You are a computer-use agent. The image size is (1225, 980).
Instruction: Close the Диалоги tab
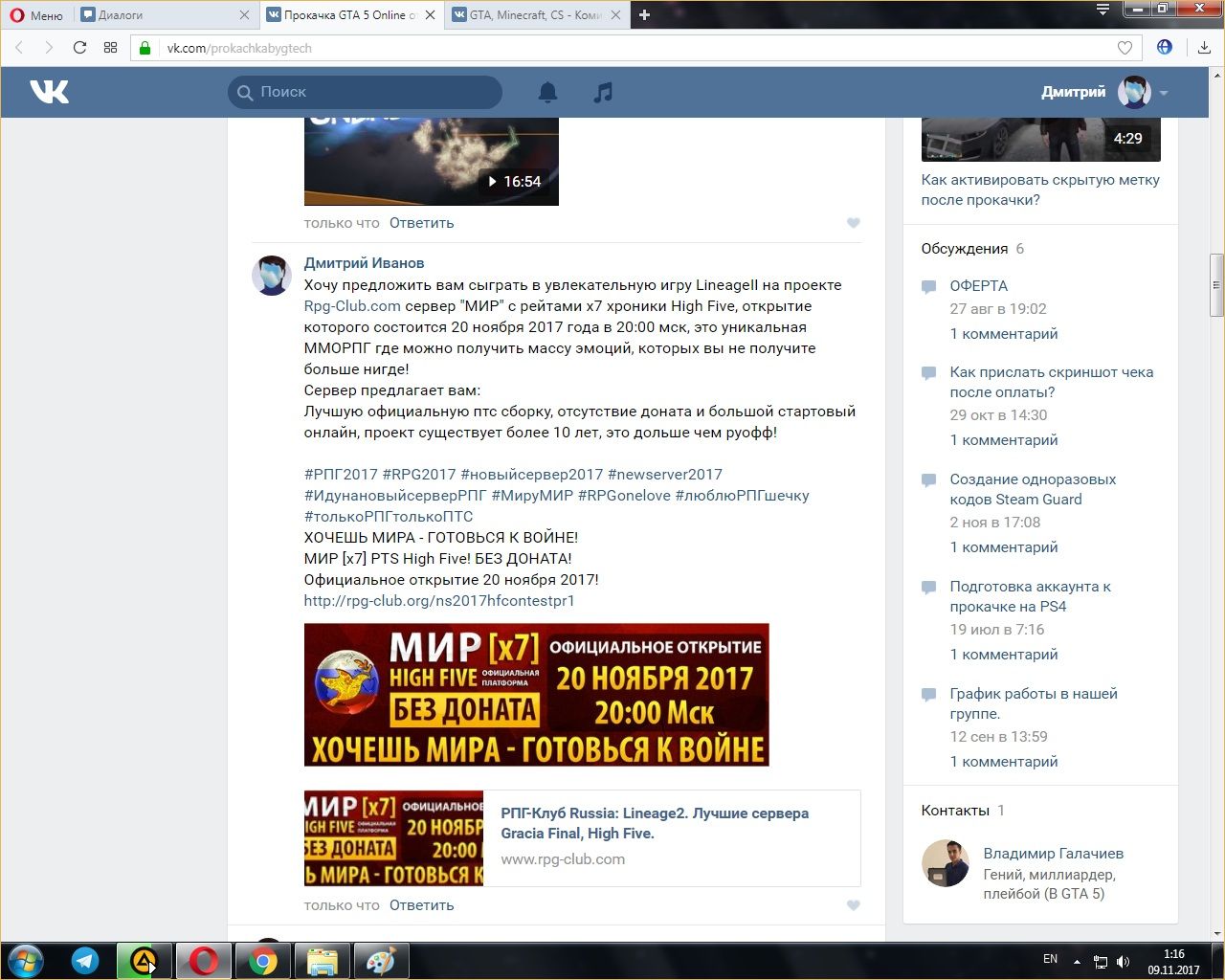tap(244, 14)
